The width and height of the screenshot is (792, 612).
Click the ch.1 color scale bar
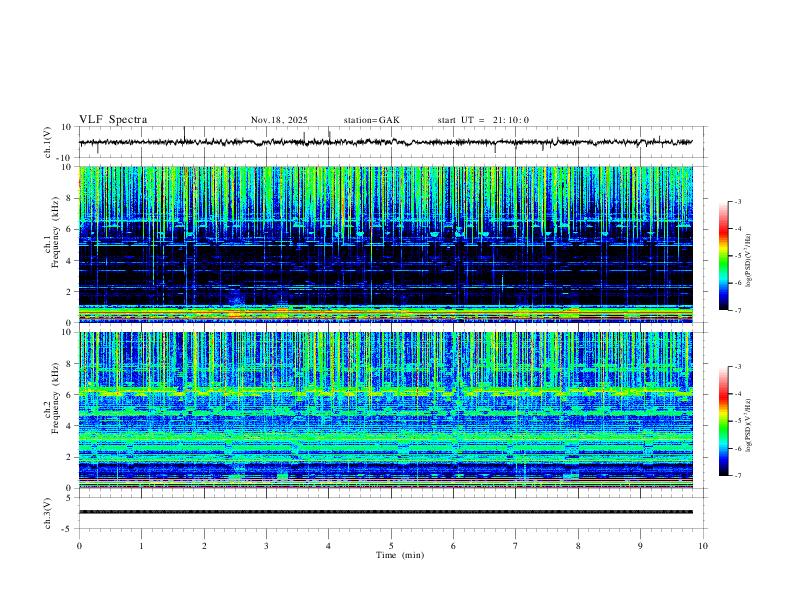[724, 256]
